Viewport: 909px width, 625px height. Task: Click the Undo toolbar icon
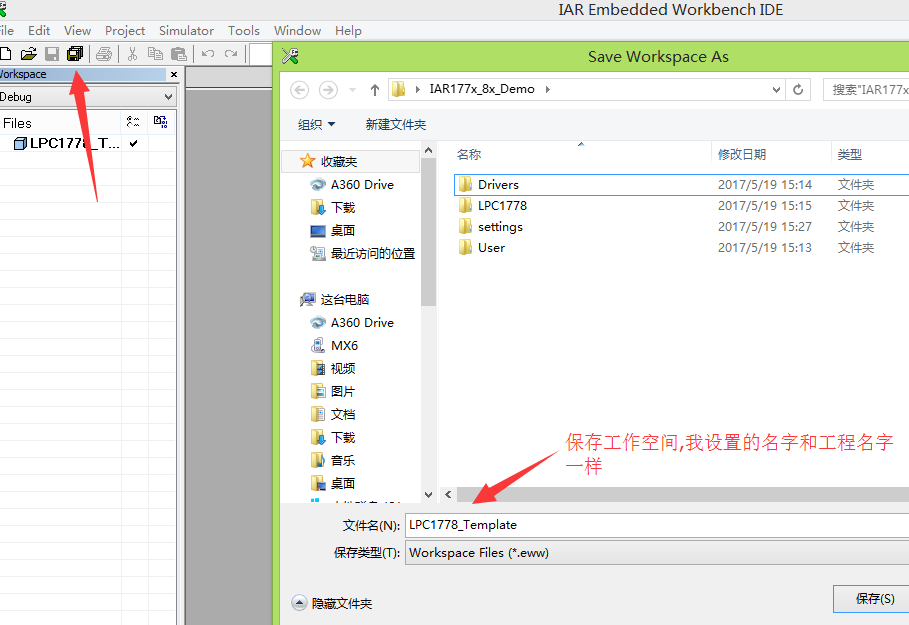point(208,54)
